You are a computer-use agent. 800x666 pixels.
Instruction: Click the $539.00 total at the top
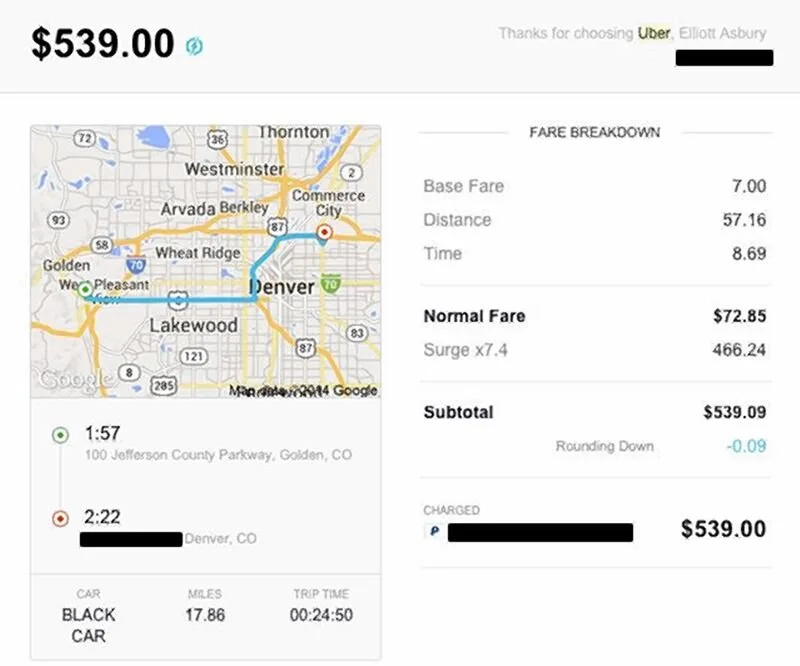103,44
